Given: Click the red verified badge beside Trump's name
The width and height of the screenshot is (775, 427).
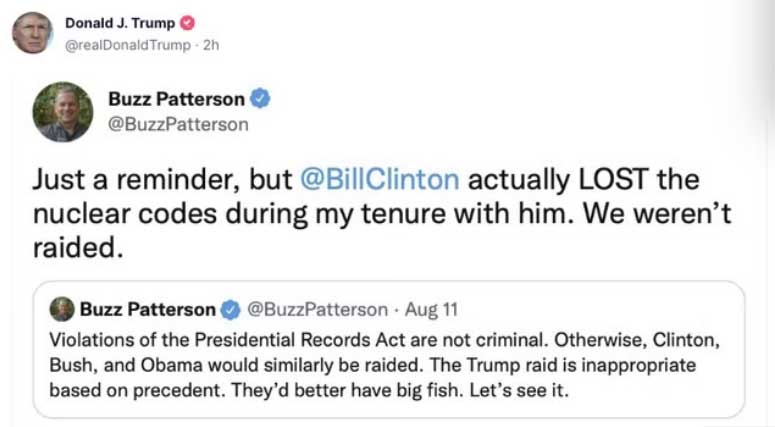Looking at the screenshot, I should click(187, 23).
